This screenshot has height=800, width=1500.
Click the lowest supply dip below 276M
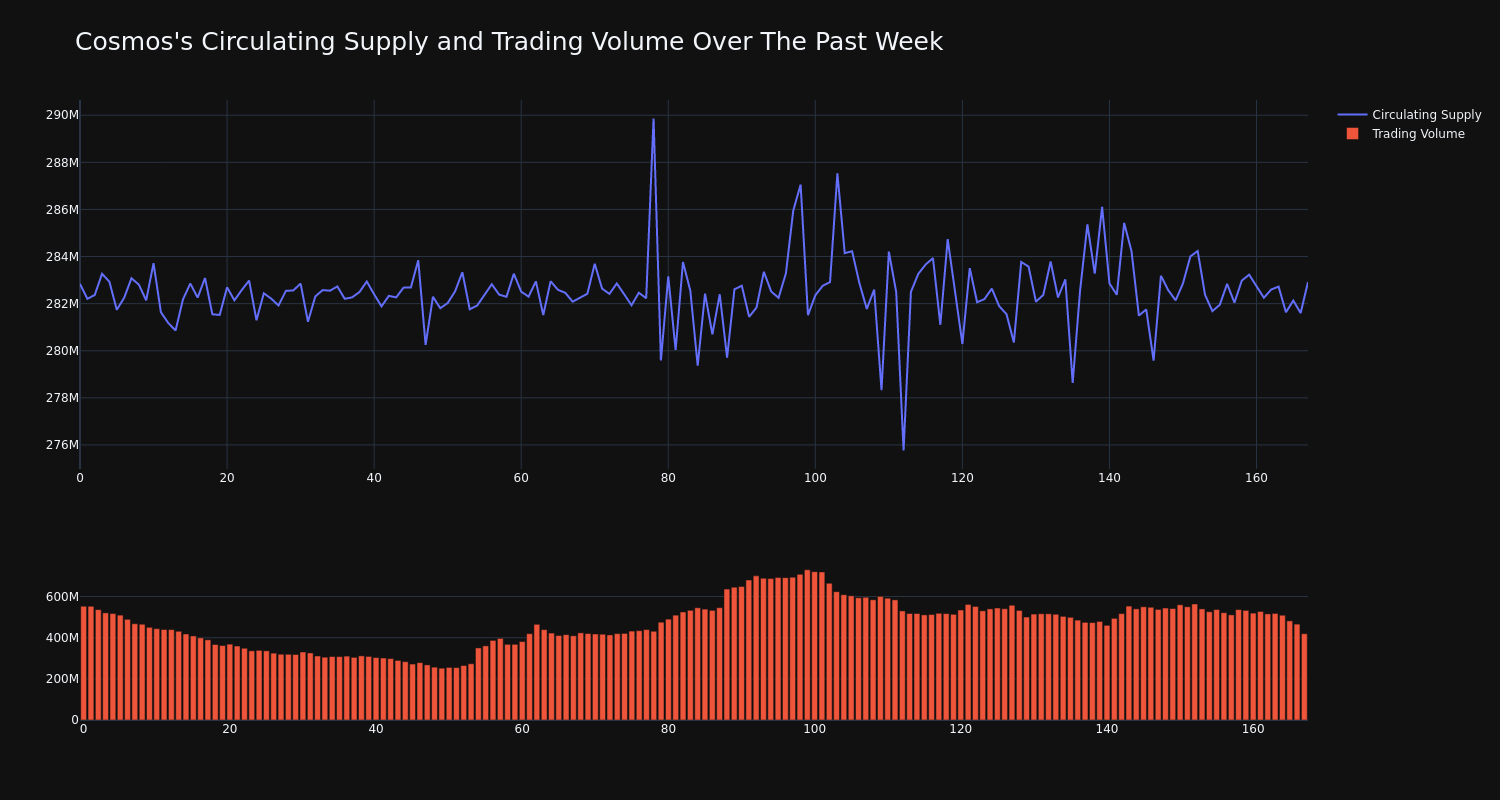click(x=903, y=449)
